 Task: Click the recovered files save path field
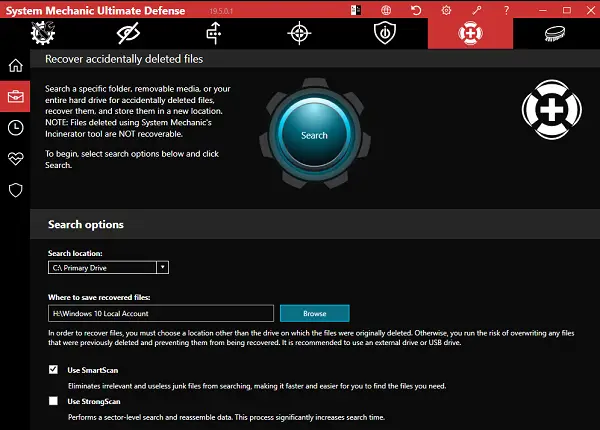[161, 313]
